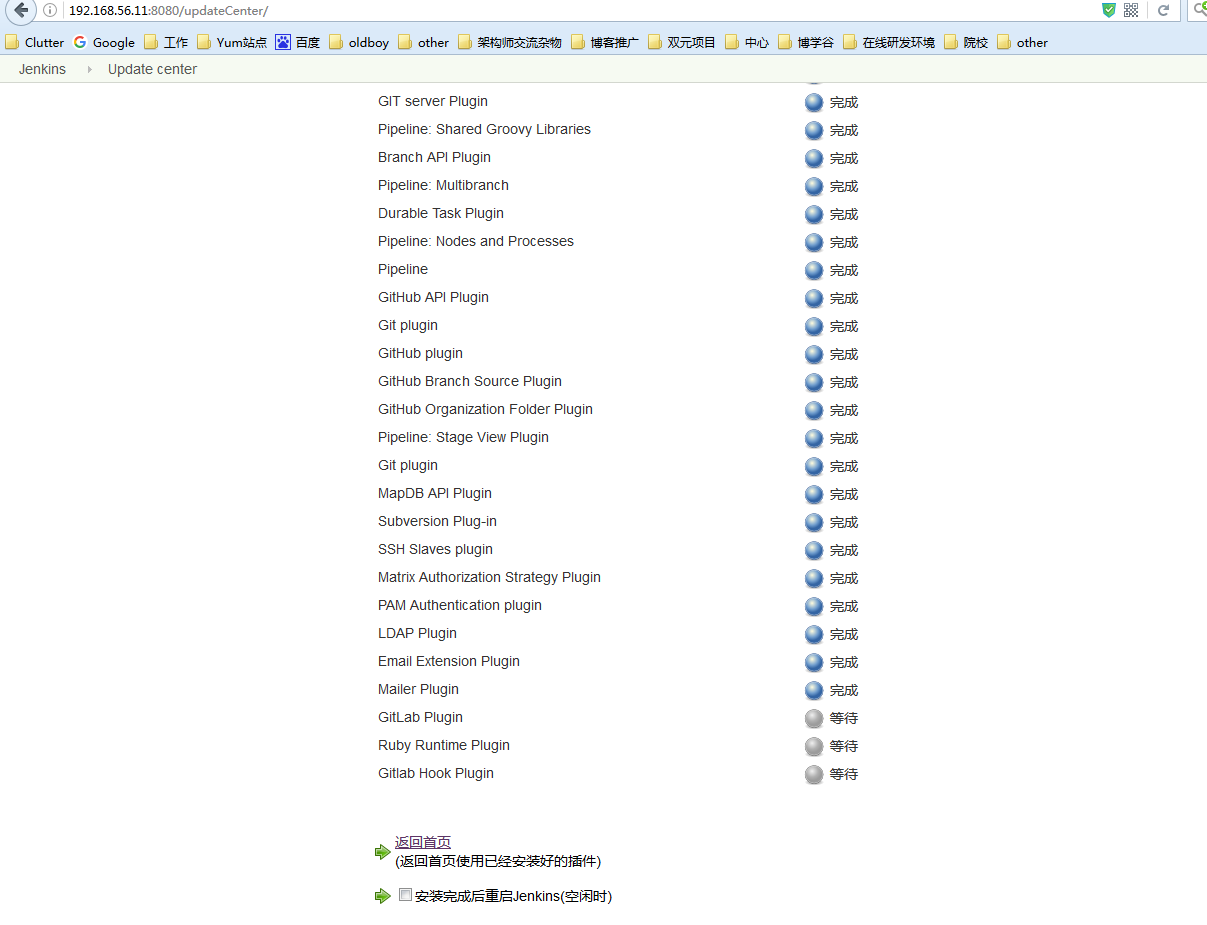This screenshot has height=925, width=1207.
Task: Click the status ball for MapDB API Plugin
Action: tap(814, 494)
